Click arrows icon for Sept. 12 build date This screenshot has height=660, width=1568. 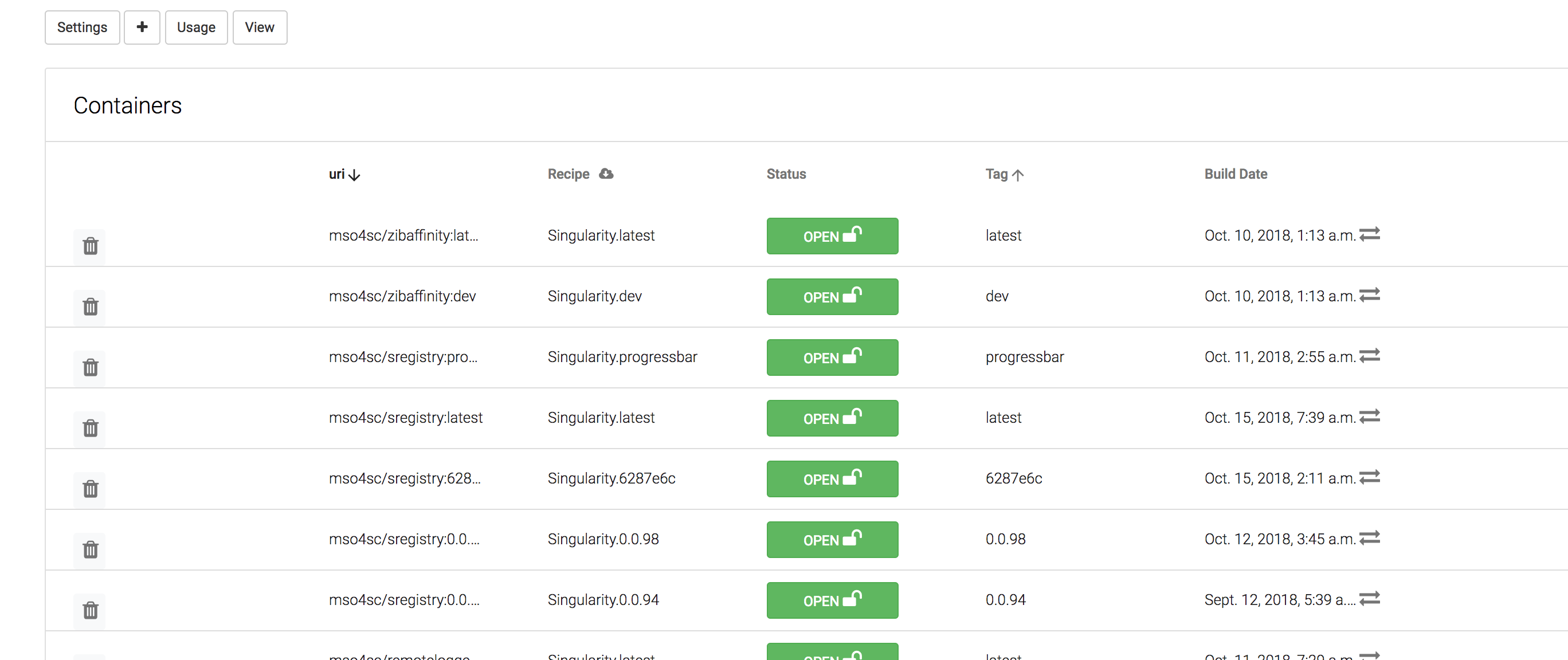tap(1370, 599)
